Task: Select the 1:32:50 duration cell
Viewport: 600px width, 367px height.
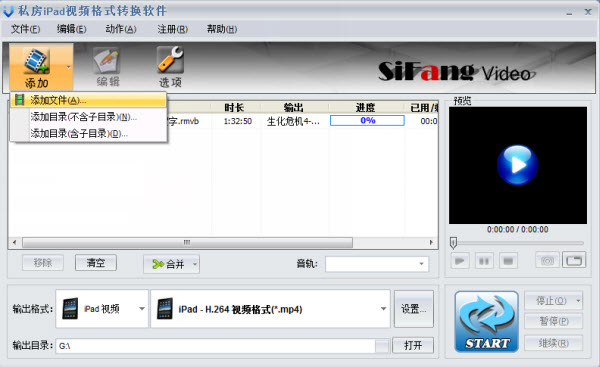Action: (238, 121)
